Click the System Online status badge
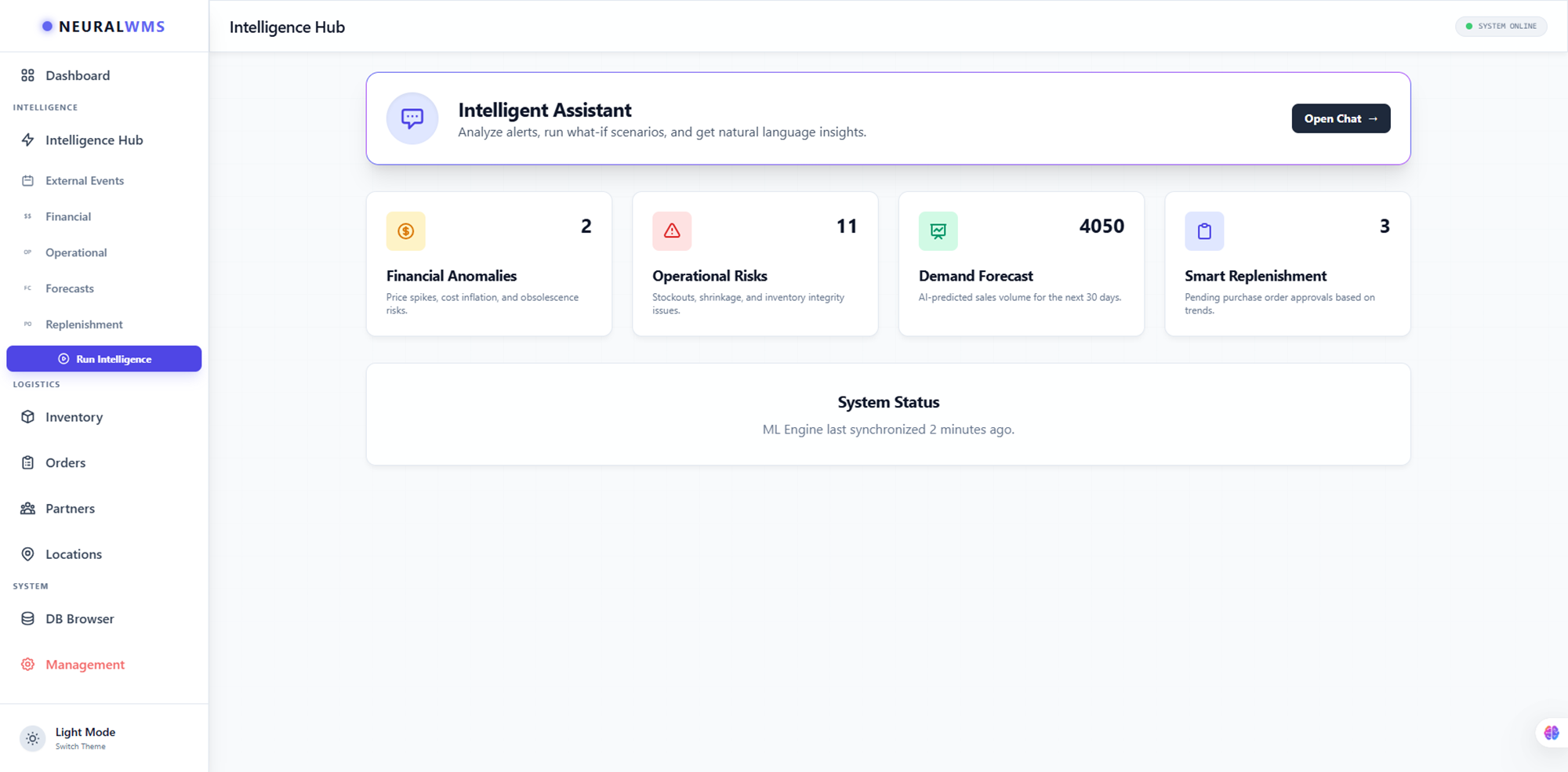 pyautogui.click(x=1501, y=26)
